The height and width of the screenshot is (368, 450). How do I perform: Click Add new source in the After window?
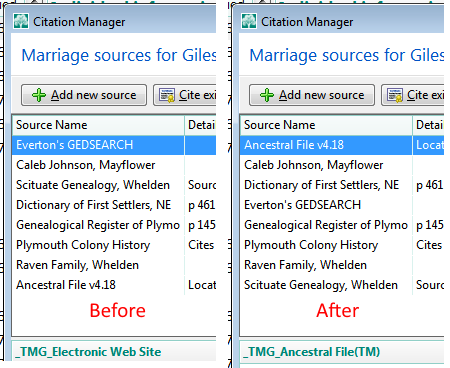pos(312,95)
